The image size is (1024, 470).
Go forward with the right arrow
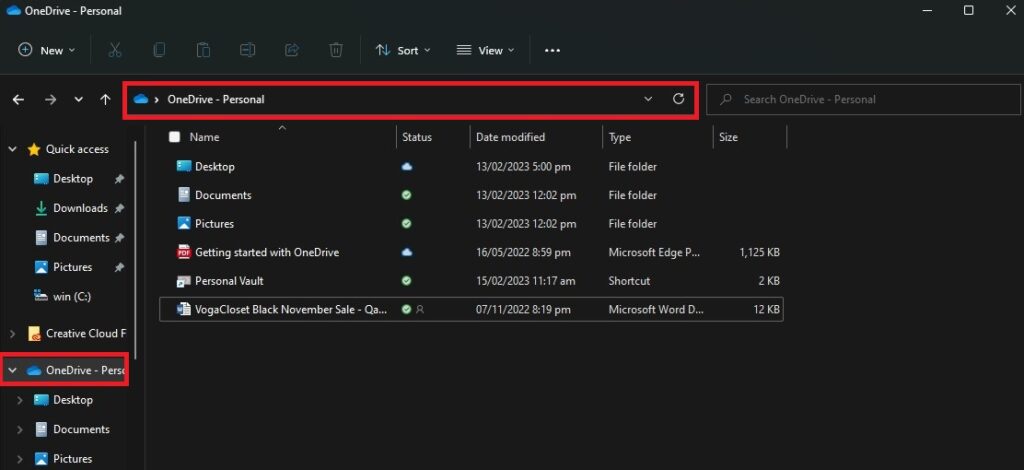tap(50, 99)
